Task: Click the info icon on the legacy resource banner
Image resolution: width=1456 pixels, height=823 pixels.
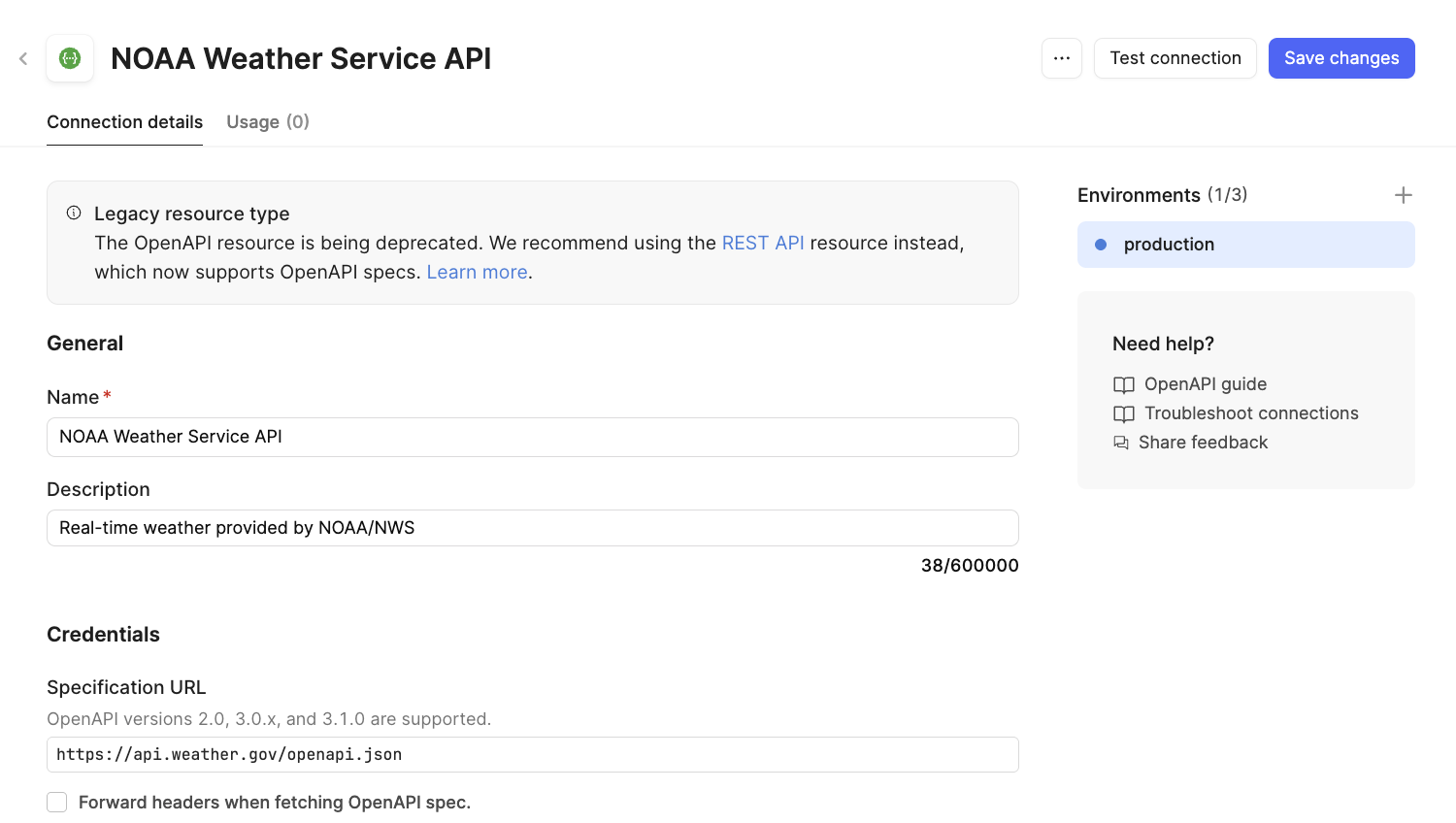Action: pyautogui.click(x=73, y=212)
